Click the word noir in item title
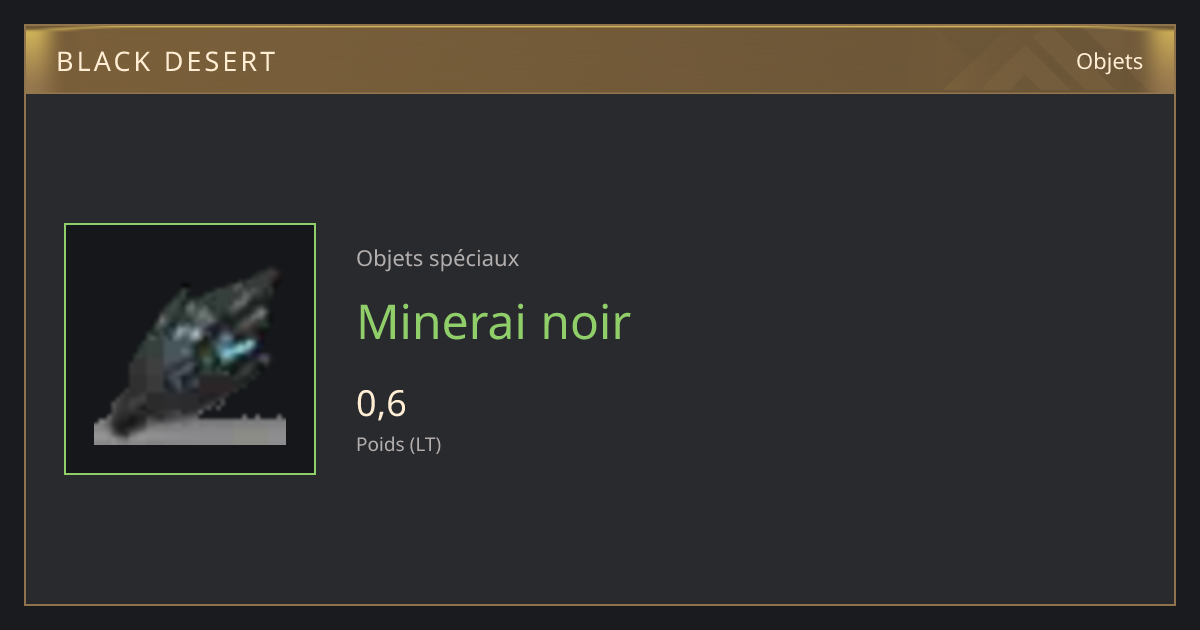Viewport: 1200px width, 630px height. [586, 322]
